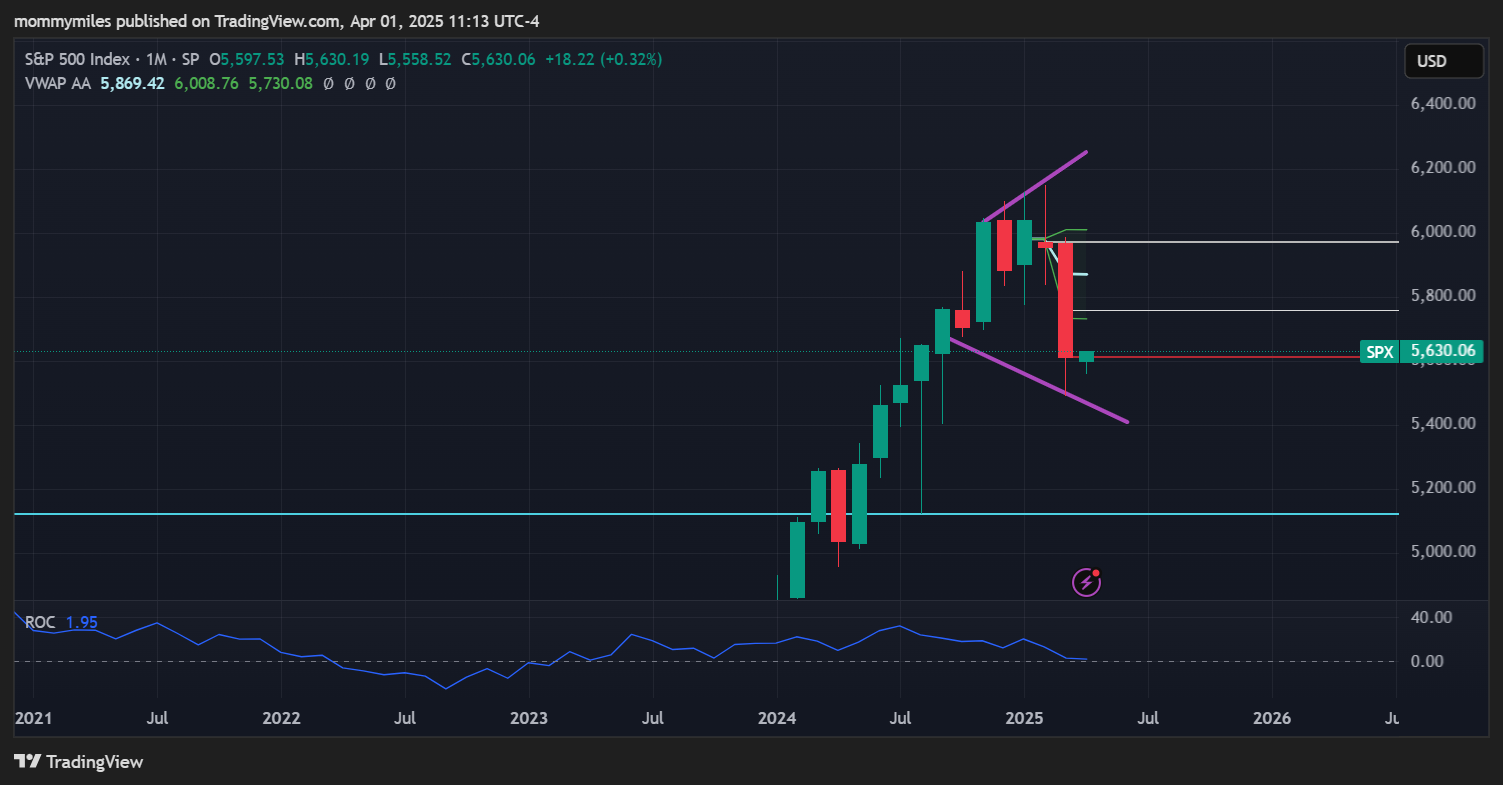The width and height of the screenshot is (1503, 785).
Task: Click the 2021 label on the time axis
Action: [x=33, y=718]
